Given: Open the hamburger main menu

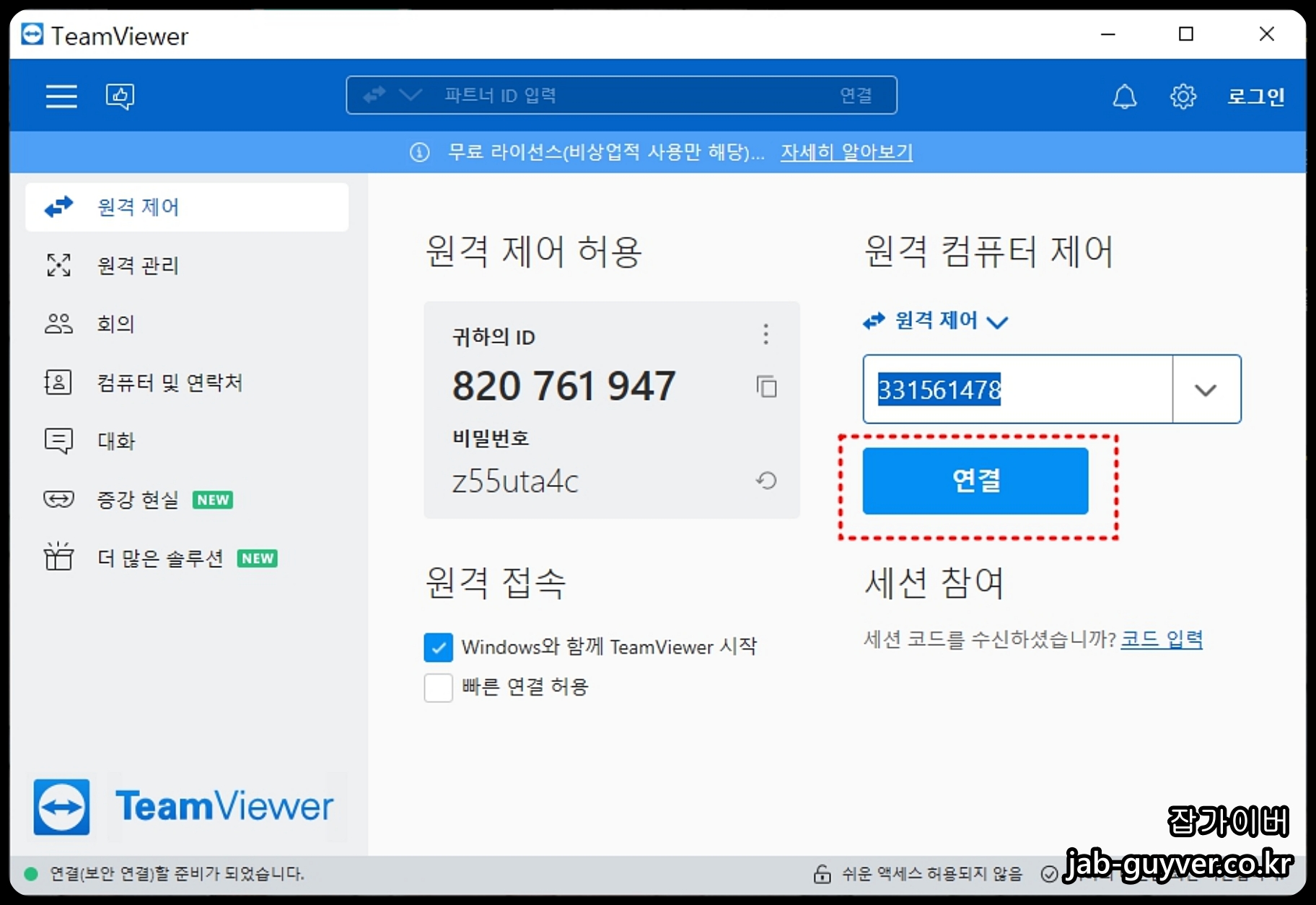Looking at the screenshot, I should tap(61, 96).
